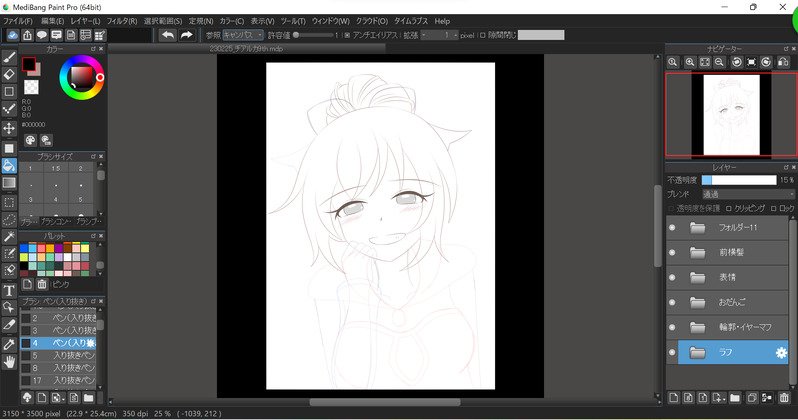Enable the クリッピング checkbox
Viewport: 798px width, 420px height.
(729, 209)
